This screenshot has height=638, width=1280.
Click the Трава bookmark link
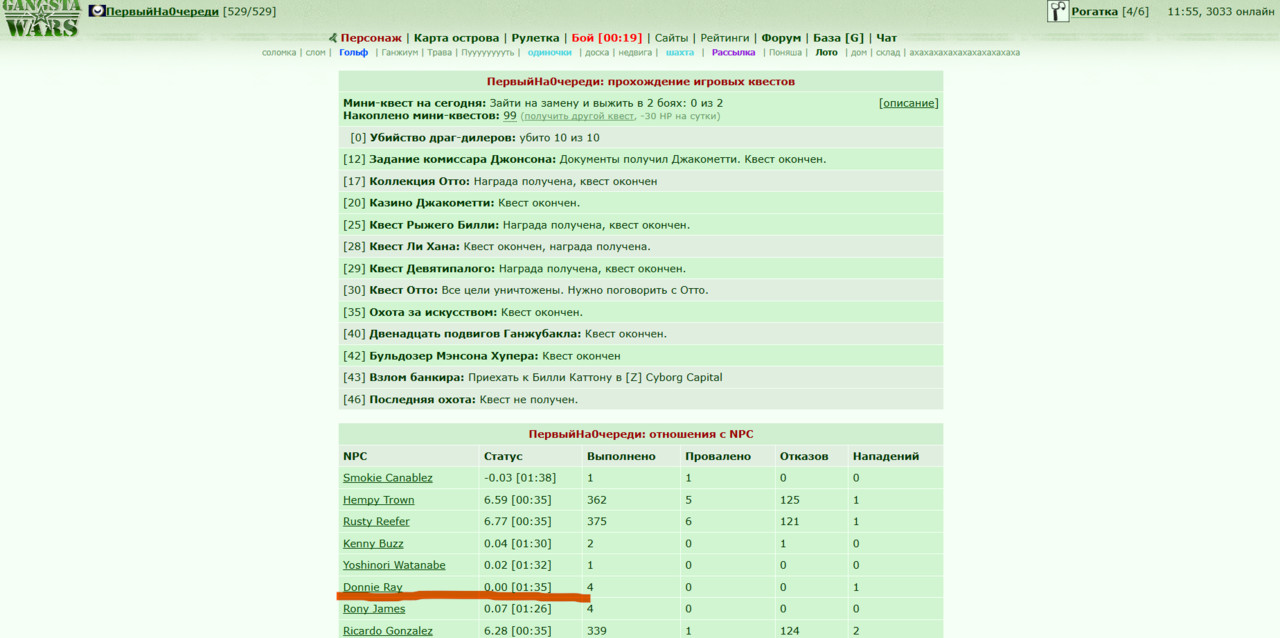(439, 52)
